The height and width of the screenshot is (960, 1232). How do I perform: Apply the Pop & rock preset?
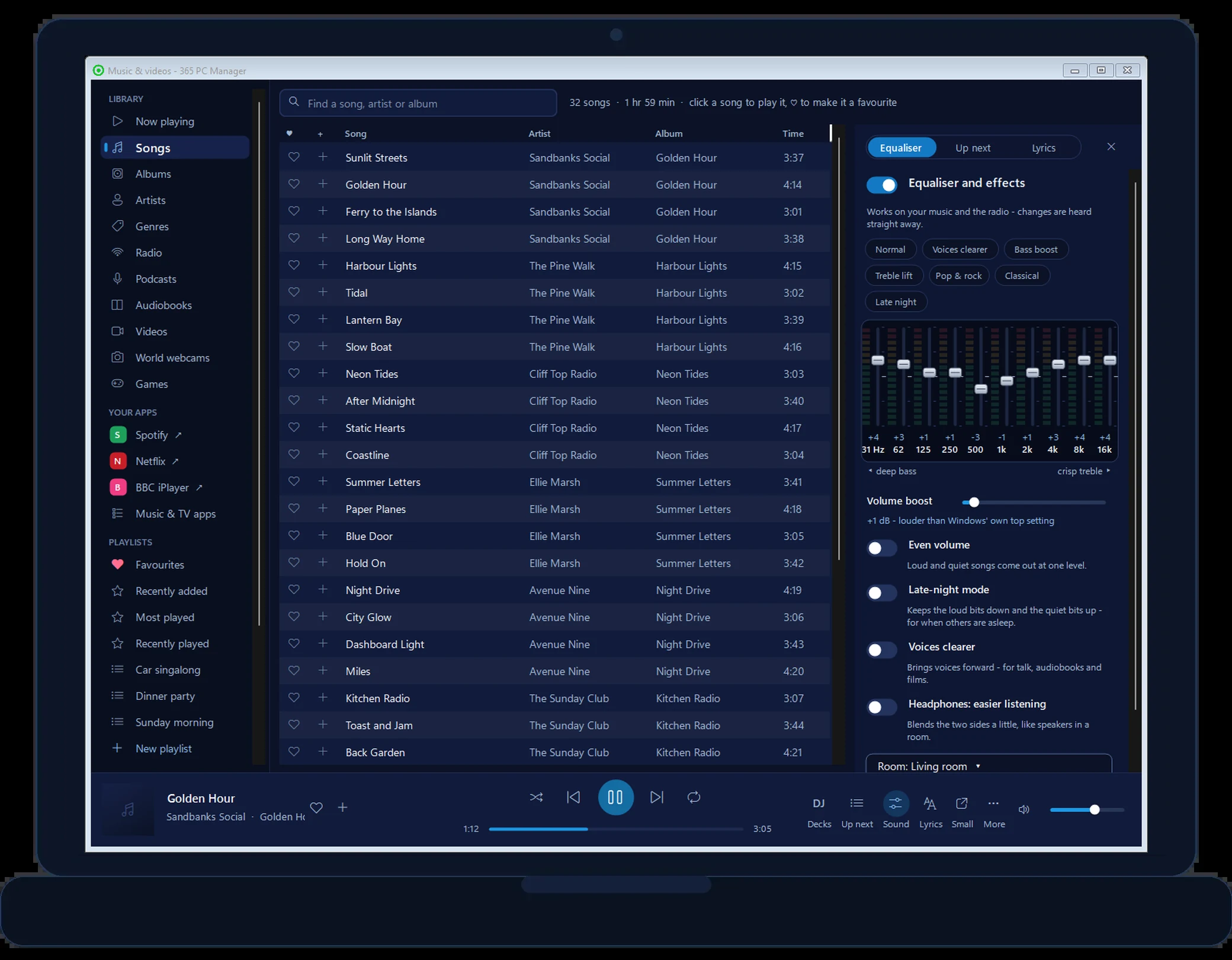pyautogui.click(x=958, y=276)
